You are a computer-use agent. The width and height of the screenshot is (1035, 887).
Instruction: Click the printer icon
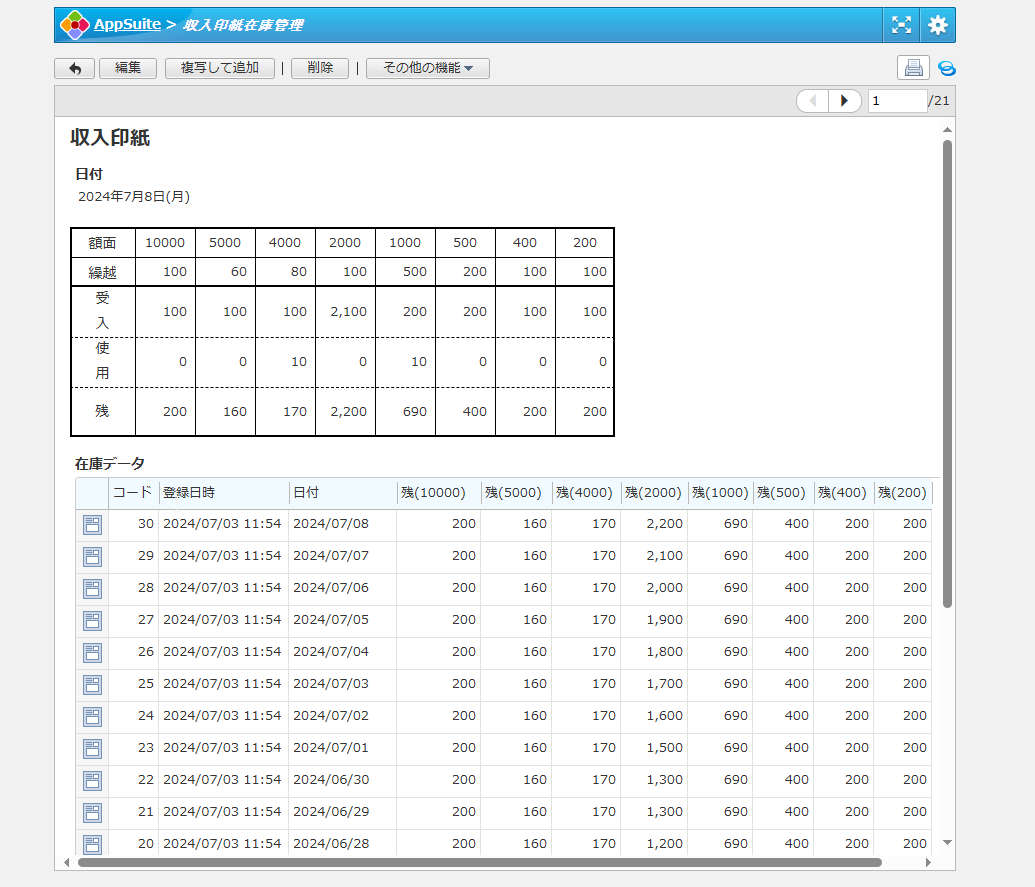913,68
